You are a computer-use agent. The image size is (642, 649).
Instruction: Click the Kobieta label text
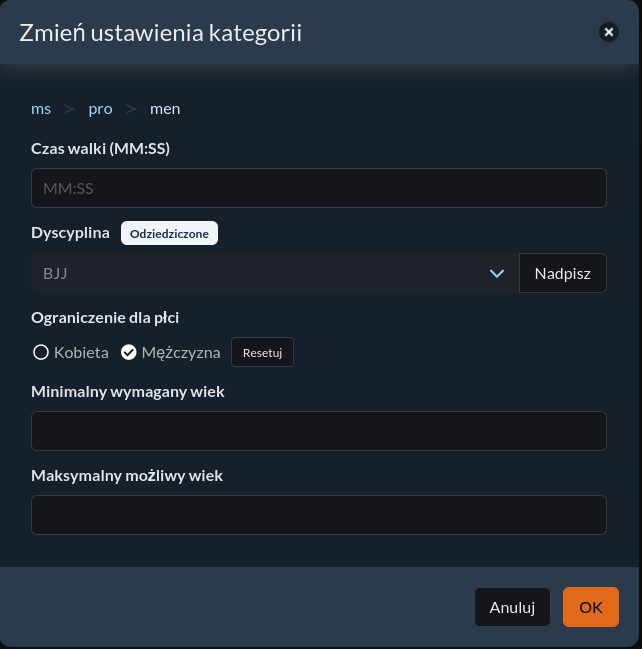pos(81,353)
